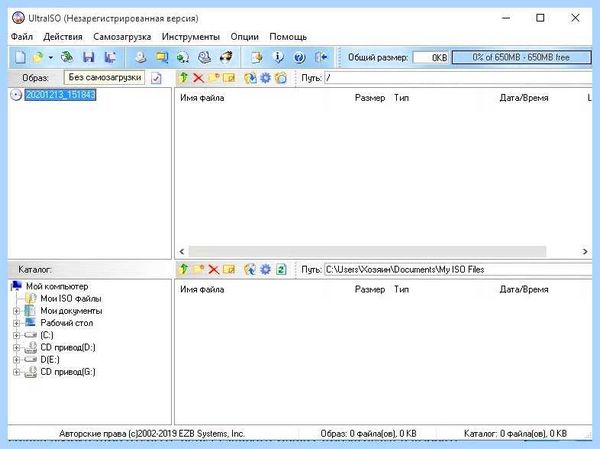Click the Каталог Путь field with C:\Users path
The height and width of the screenshot is (449, 600).
click(458, 269)
